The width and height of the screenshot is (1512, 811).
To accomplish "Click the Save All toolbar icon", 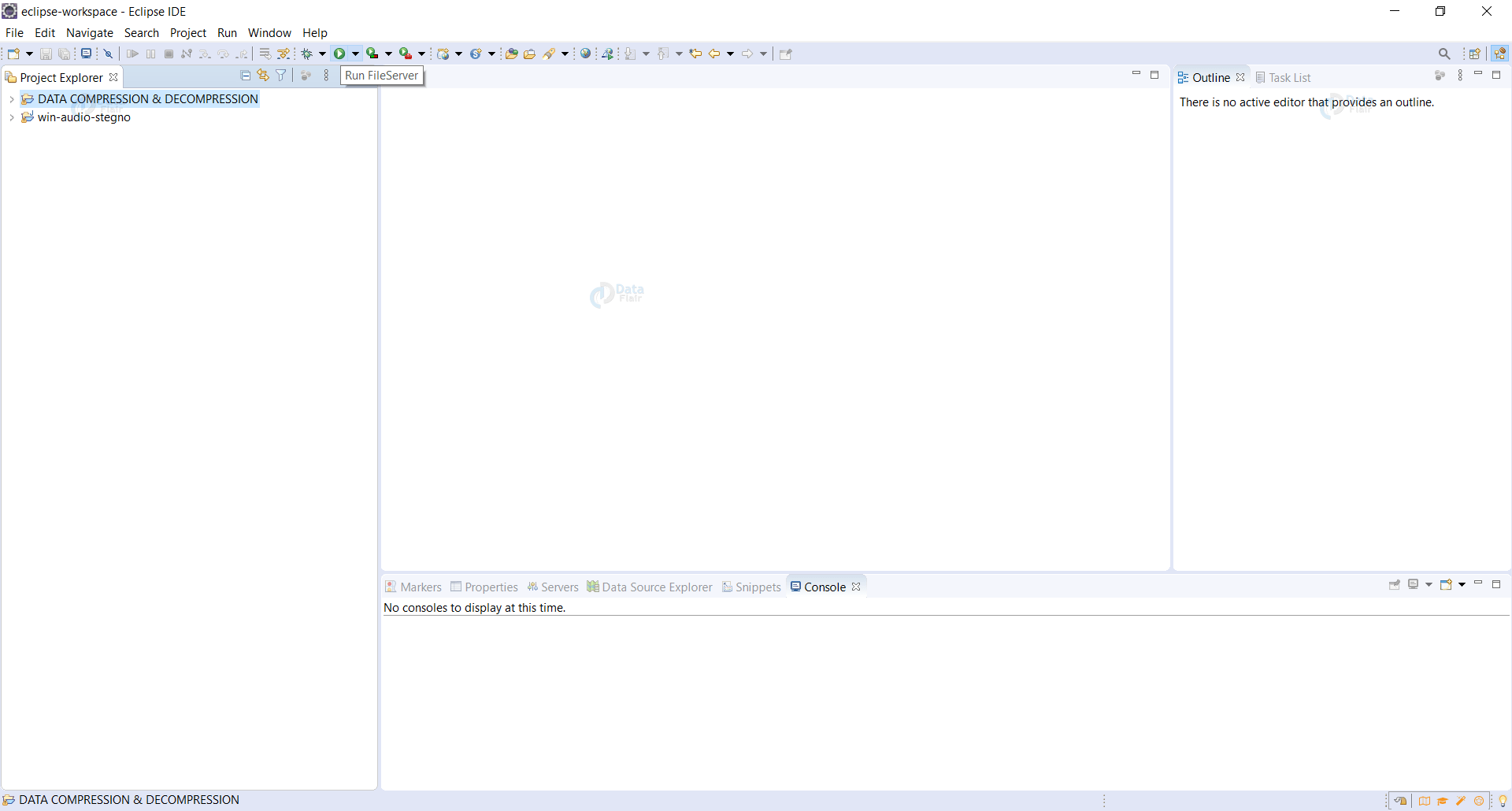I will [65, 54].
